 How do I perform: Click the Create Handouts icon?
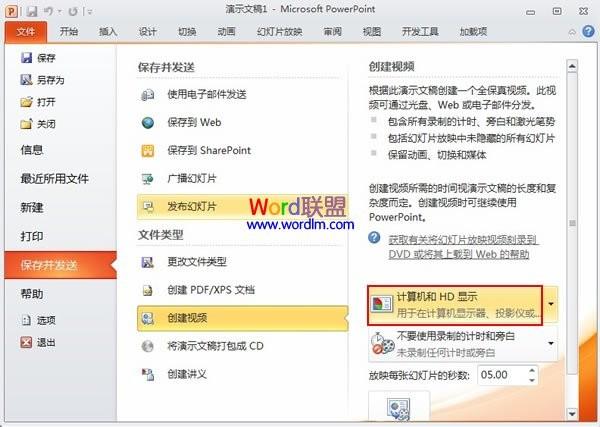147,374
